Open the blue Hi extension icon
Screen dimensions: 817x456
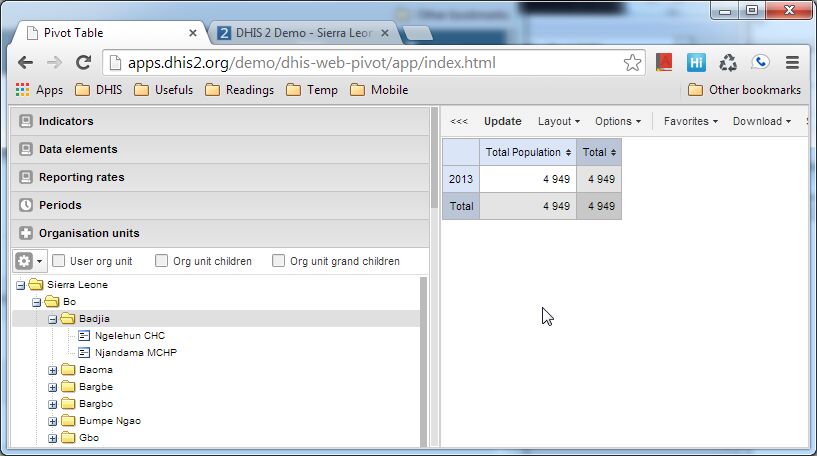click(696, 63)
